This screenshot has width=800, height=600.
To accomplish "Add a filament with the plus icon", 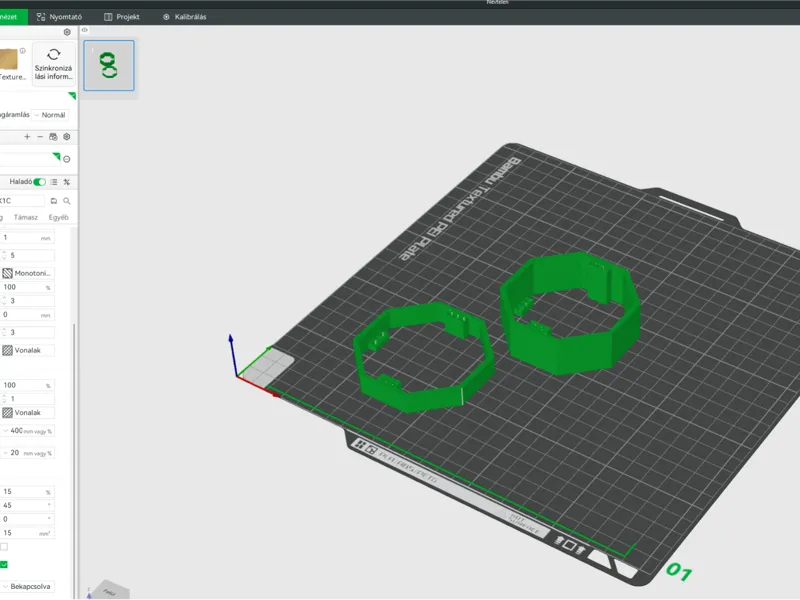I will tap(27, 137).
